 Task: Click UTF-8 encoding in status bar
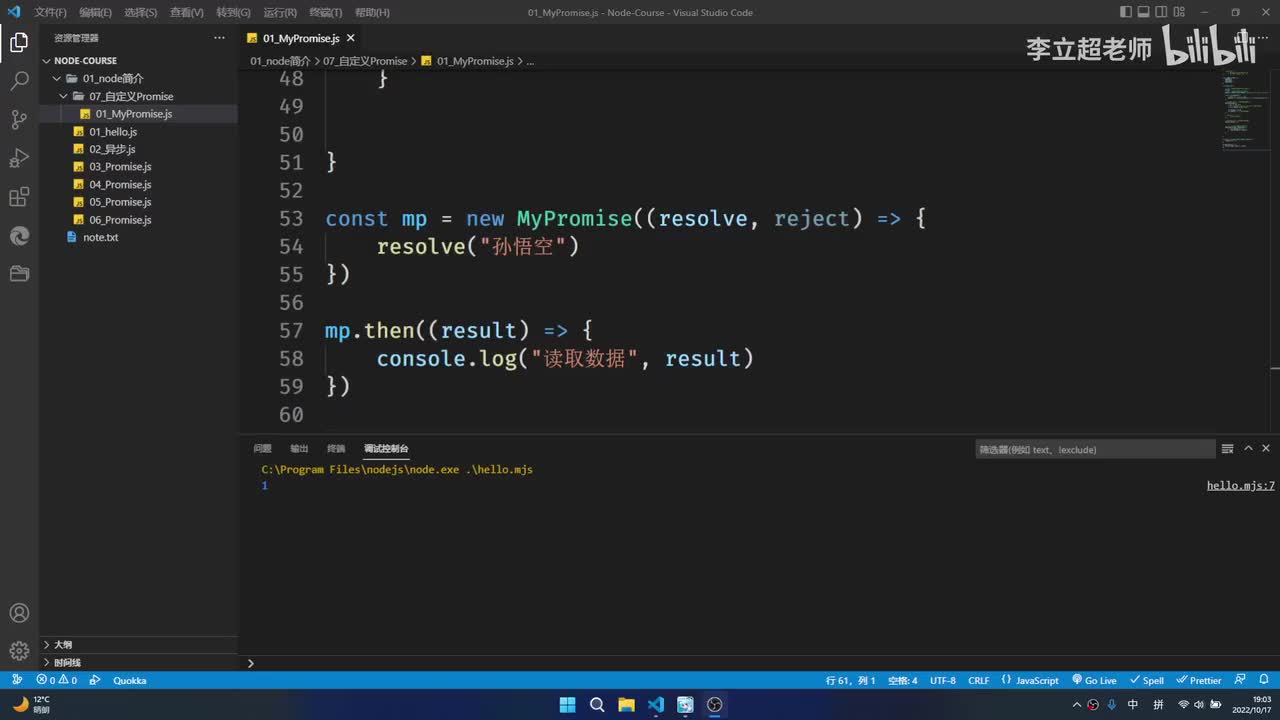click(x=943, y=680)
